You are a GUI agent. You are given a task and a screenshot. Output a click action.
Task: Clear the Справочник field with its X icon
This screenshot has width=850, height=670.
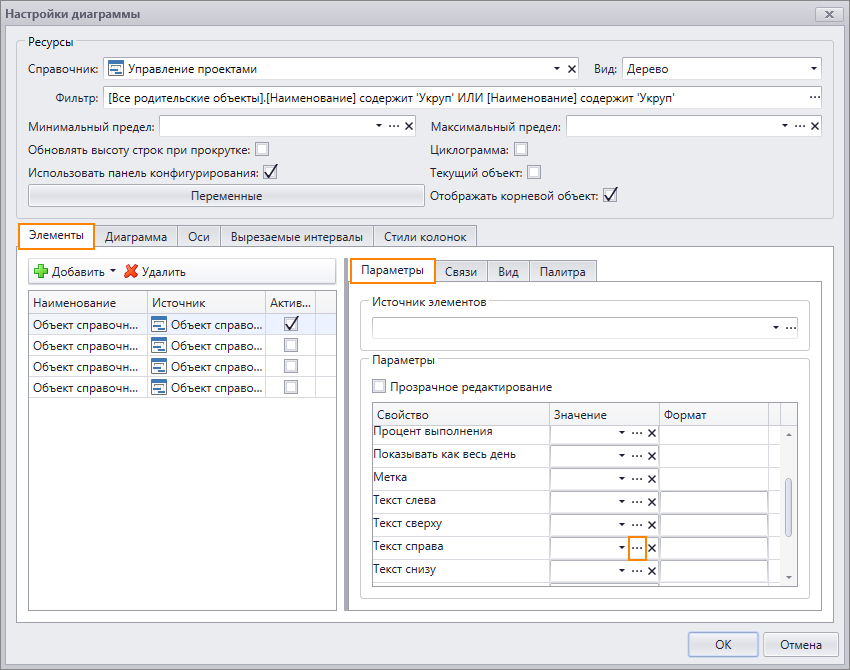(x=571, y=69)
